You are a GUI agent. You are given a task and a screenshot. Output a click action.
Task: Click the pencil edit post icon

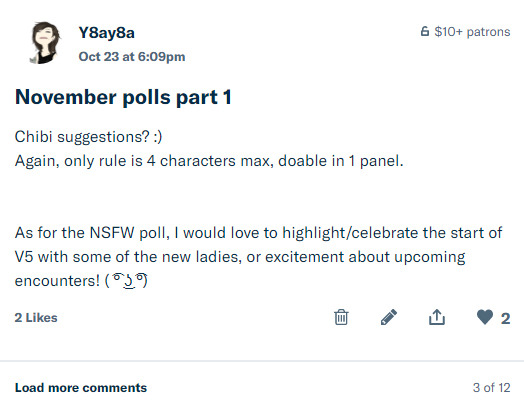click(389, 317)
